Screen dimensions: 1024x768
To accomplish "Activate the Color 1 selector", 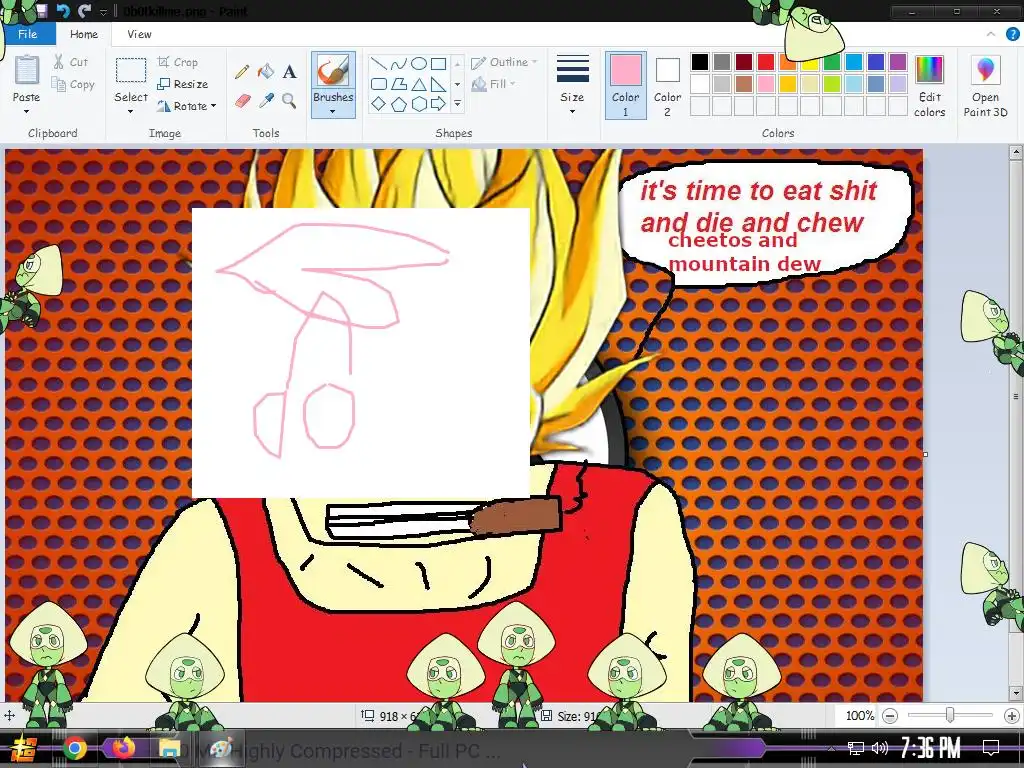I will [x=625, y=85].
